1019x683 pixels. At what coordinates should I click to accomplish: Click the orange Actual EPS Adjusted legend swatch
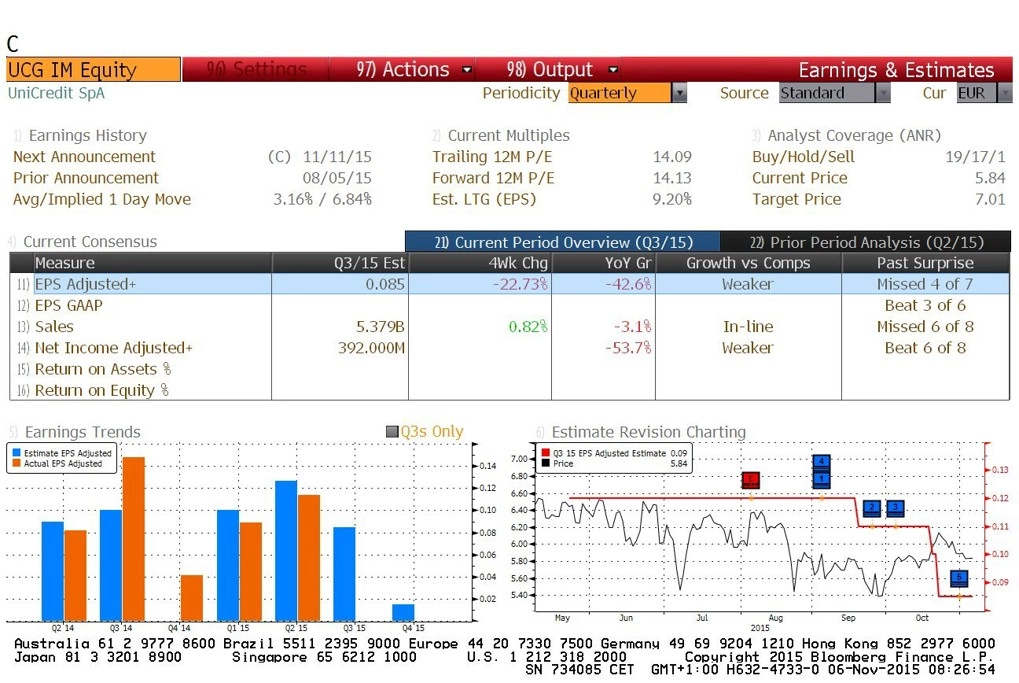[16, 463]
